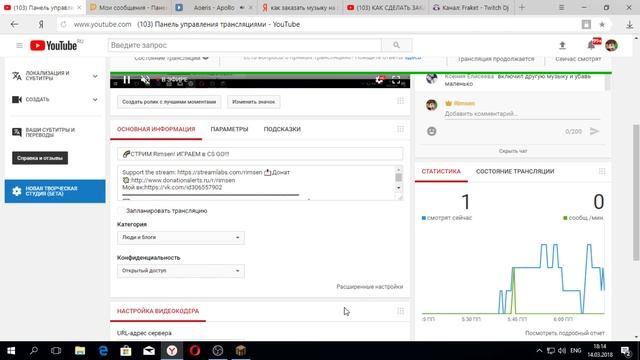640x360 pixels.
Task: Open Расширенные настройки link
Action: (x=369, y=287)
